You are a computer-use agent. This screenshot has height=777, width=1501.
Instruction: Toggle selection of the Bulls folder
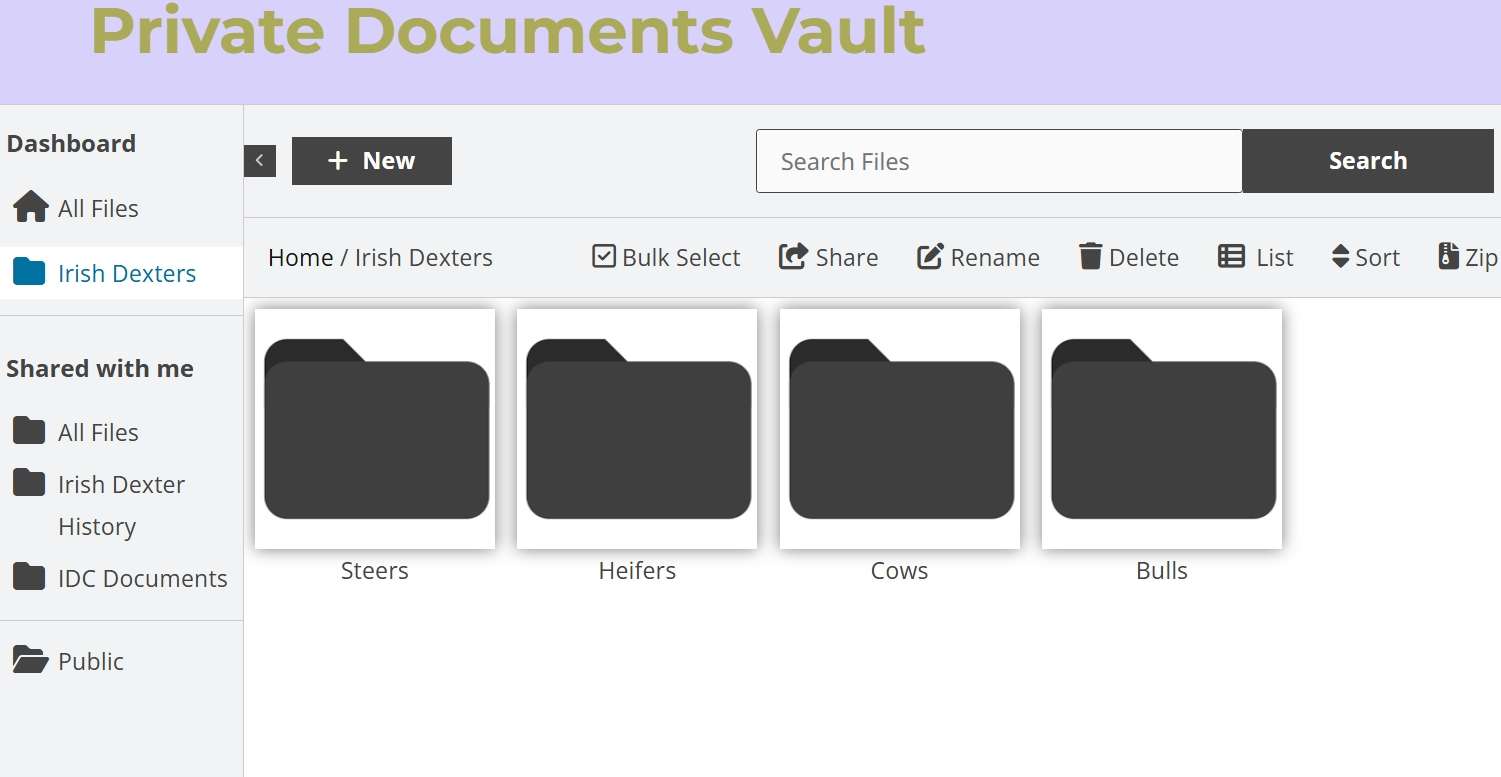(x=1161, y=428)
